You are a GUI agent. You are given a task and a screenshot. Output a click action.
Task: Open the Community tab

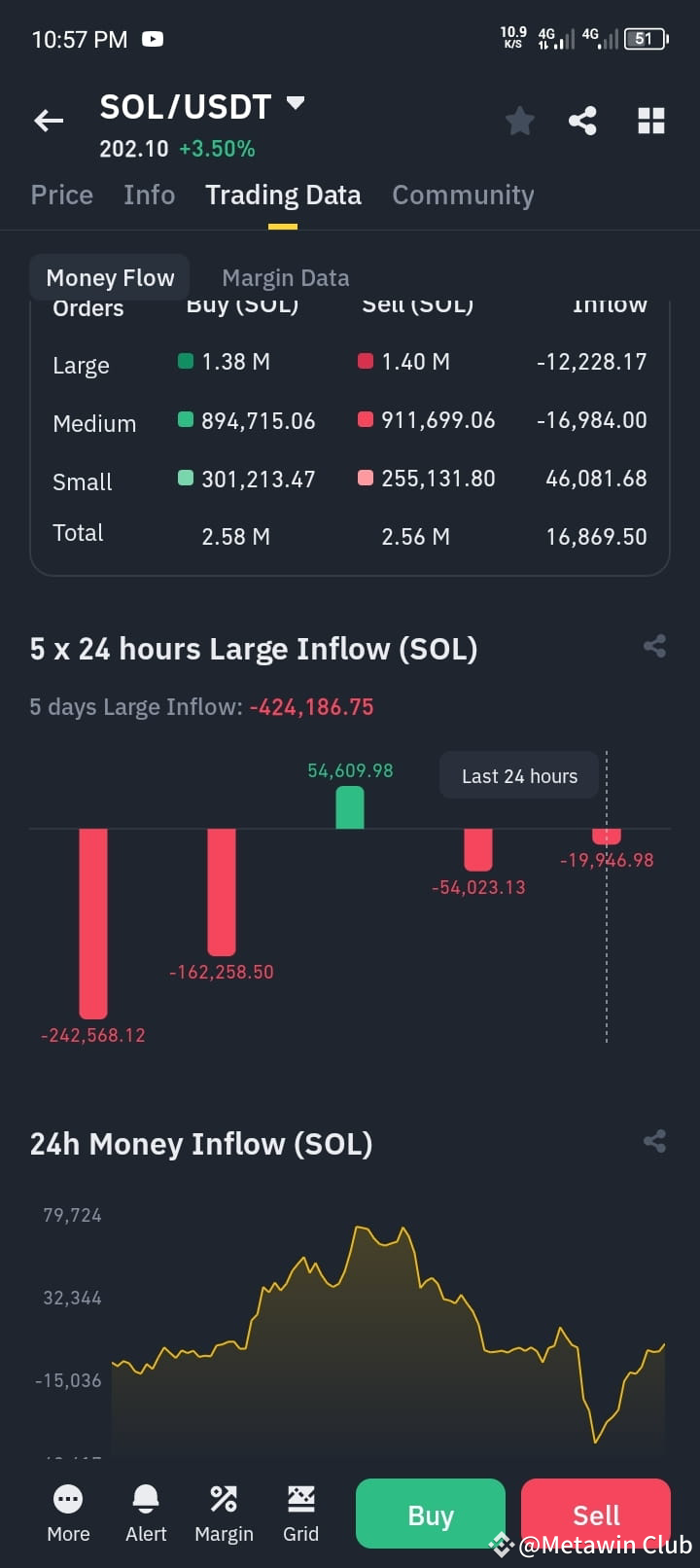pyautogui.click(x=463, y=195)
